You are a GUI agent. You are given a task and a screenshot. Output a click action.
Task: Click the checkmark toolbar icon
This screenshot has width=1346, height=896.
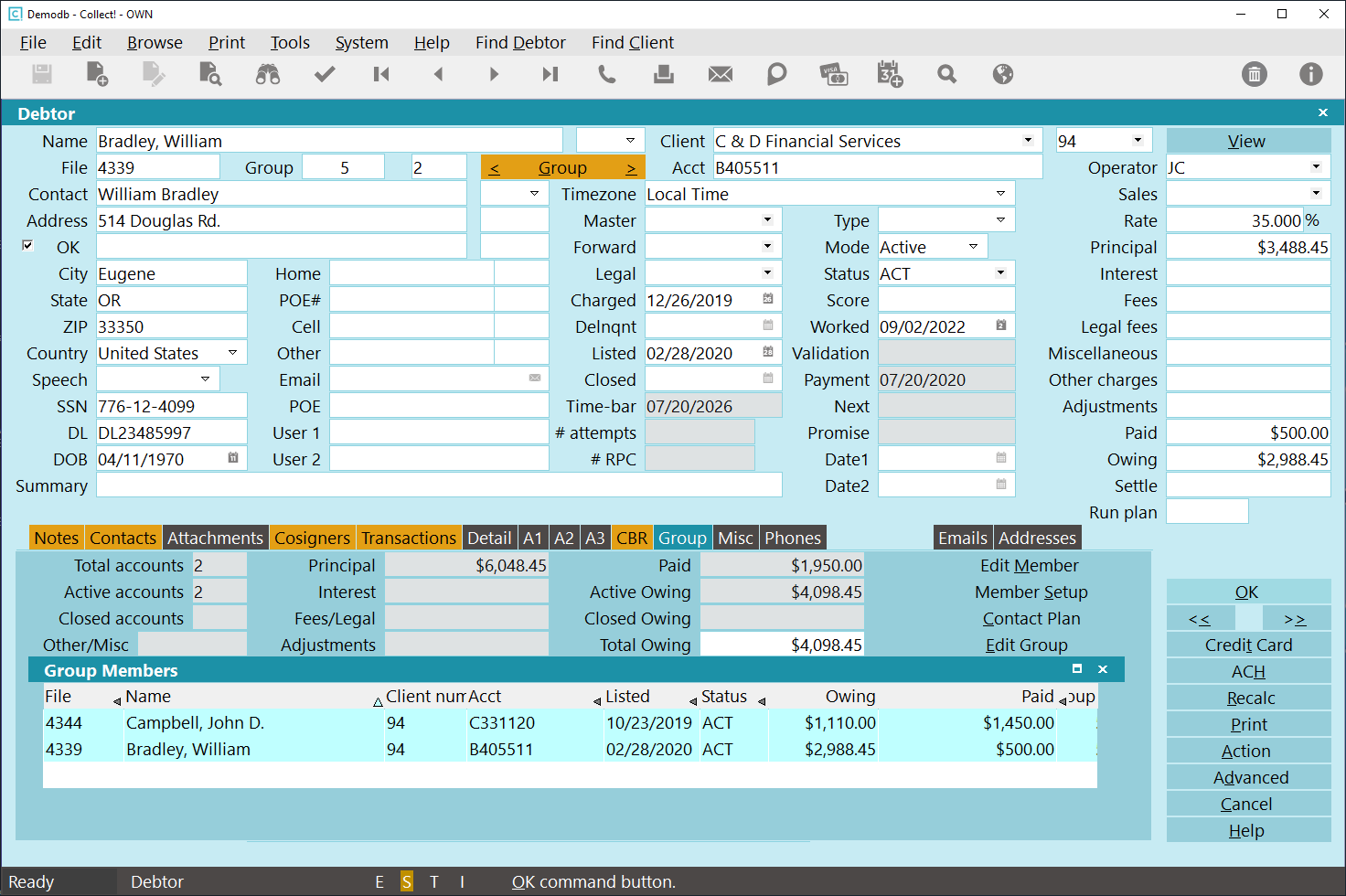coord(325,74)
